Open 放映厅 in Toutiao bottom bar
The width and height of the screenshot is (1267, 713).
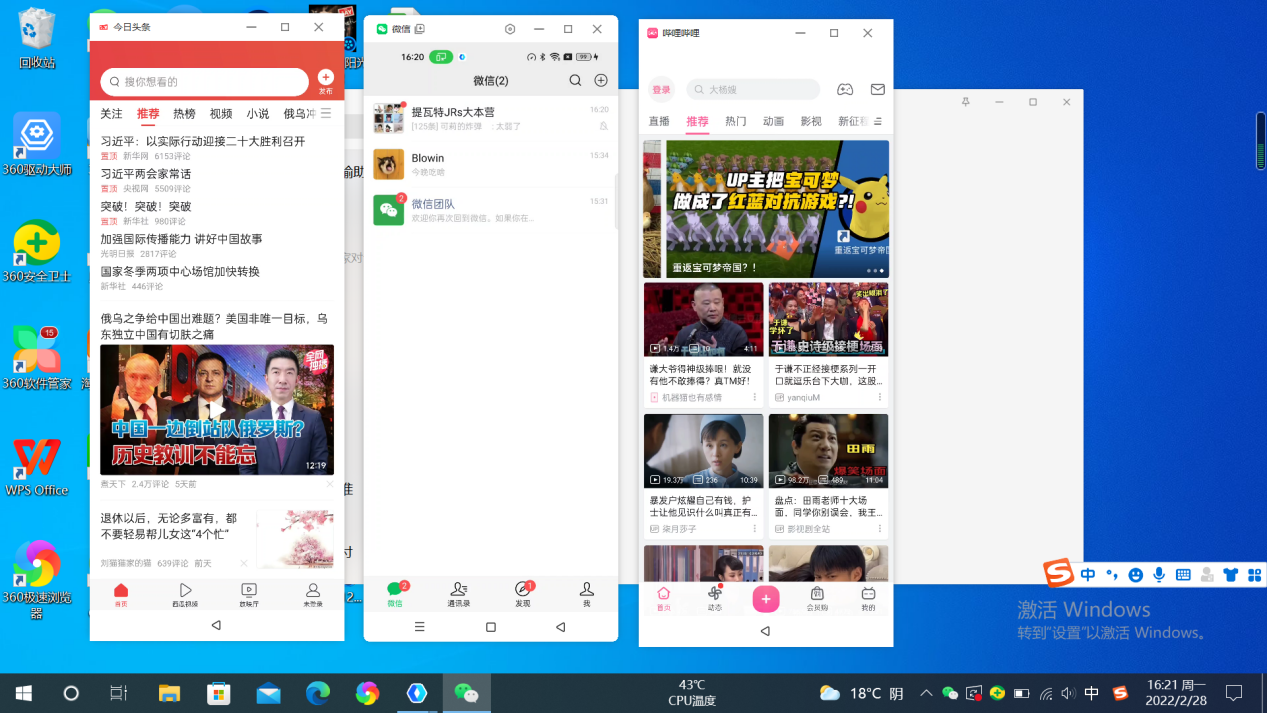coord(249,595)
